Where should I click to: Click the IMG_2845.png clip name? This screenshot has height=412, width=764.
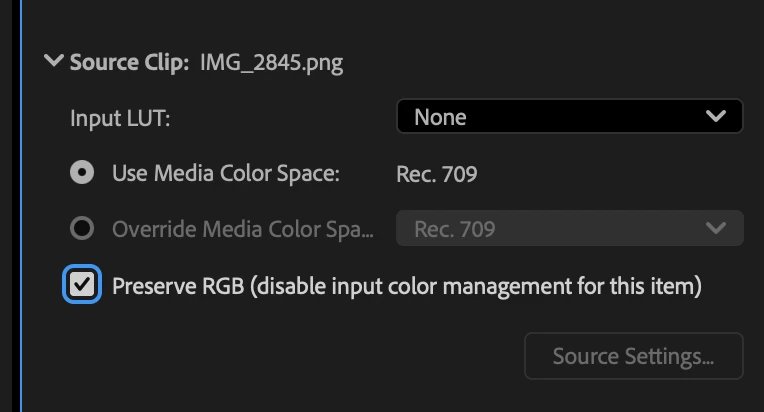[x=271, y=62]
